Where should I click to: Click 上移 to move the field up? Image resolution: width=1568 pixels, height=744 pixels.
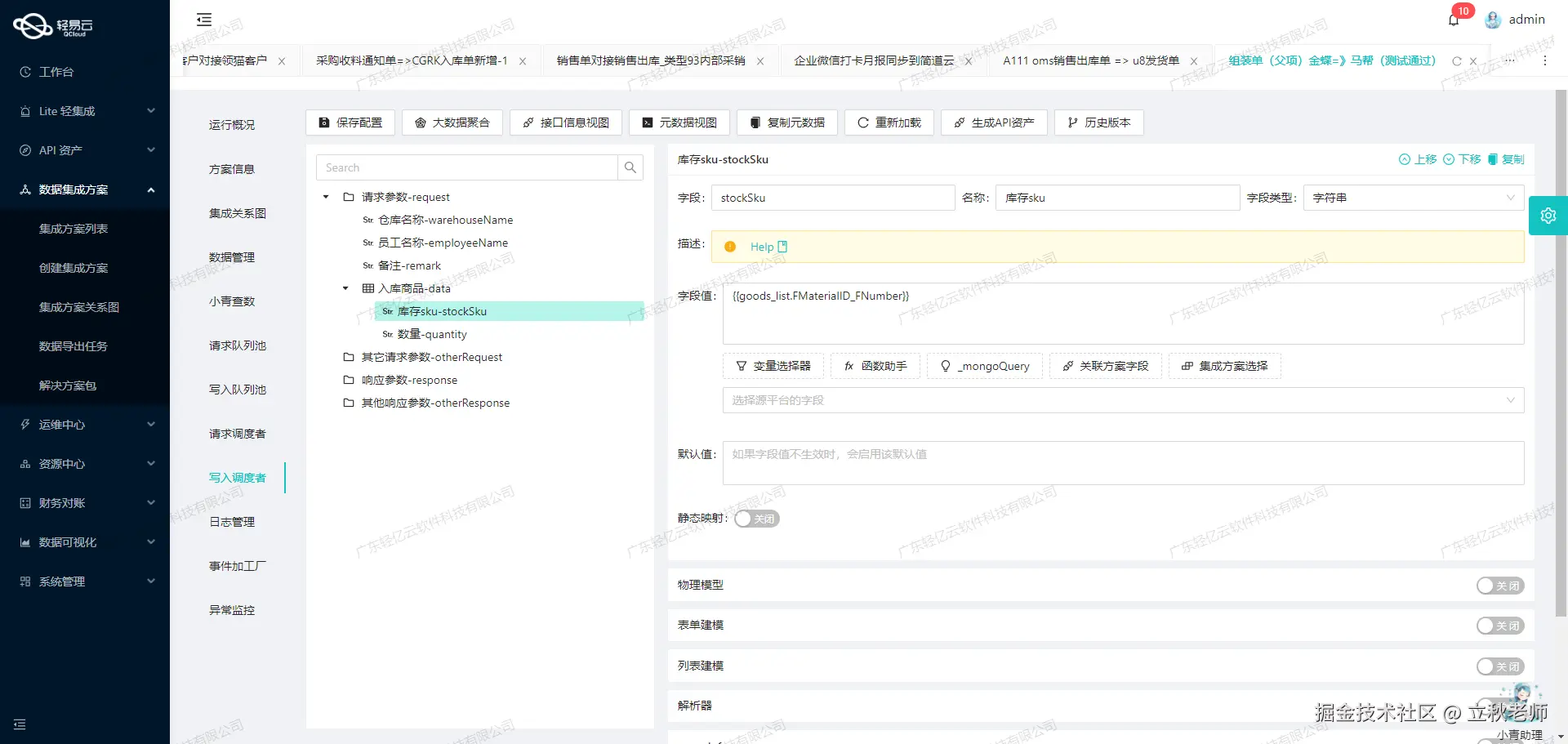click(1419, 159)
